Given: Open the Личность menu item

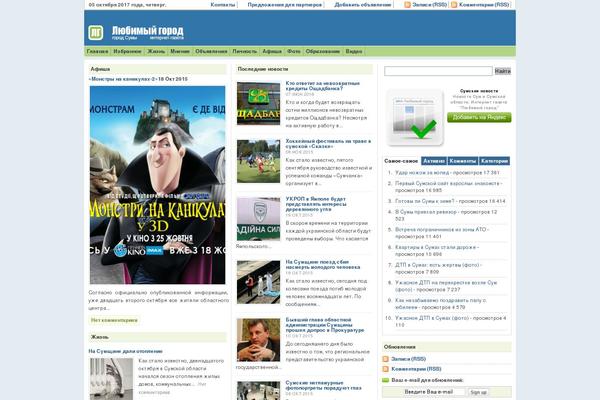Looking at the screenshot, I should (245, 51).
